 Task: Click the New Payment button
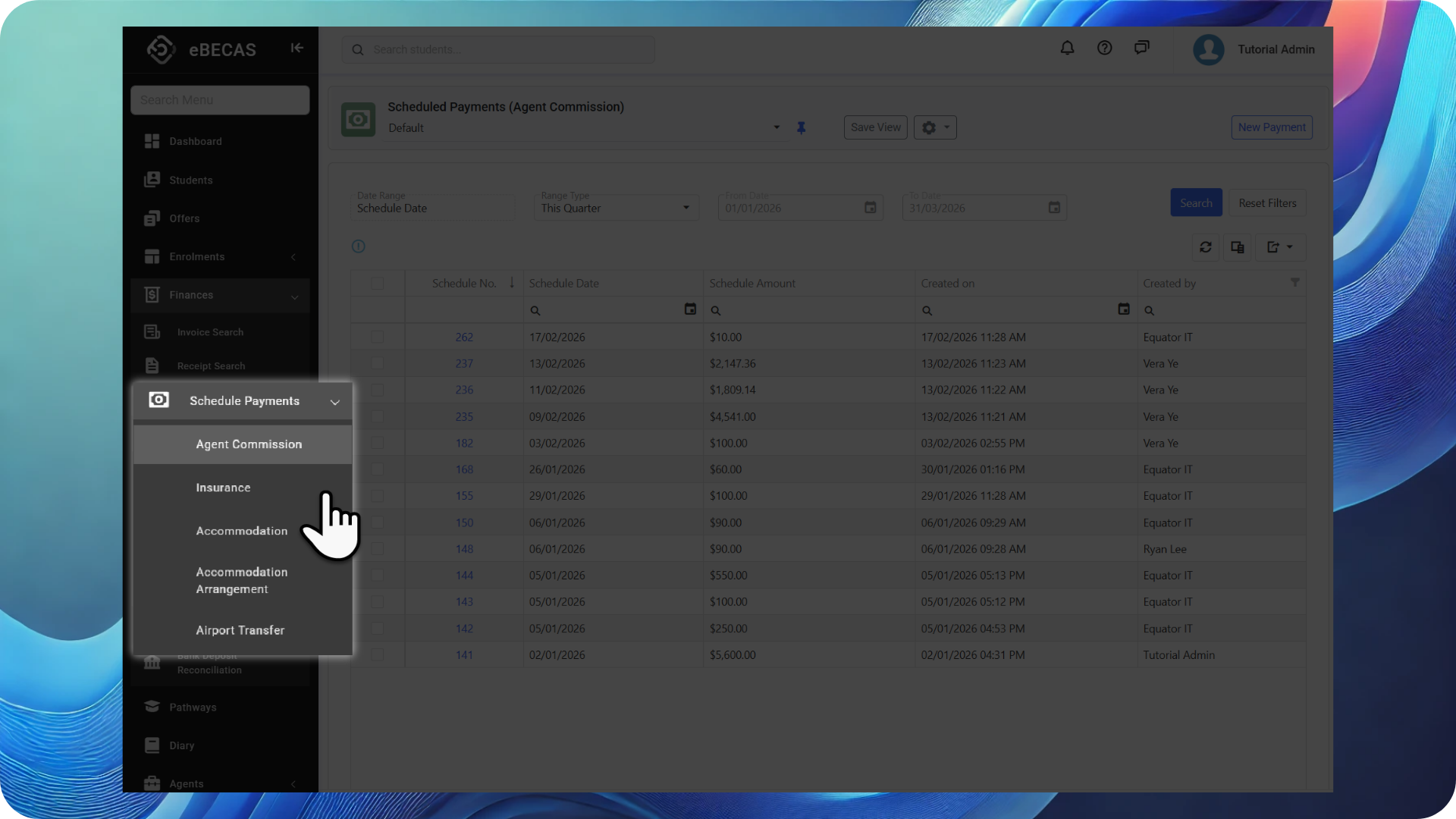click(x=1271, y=127)
